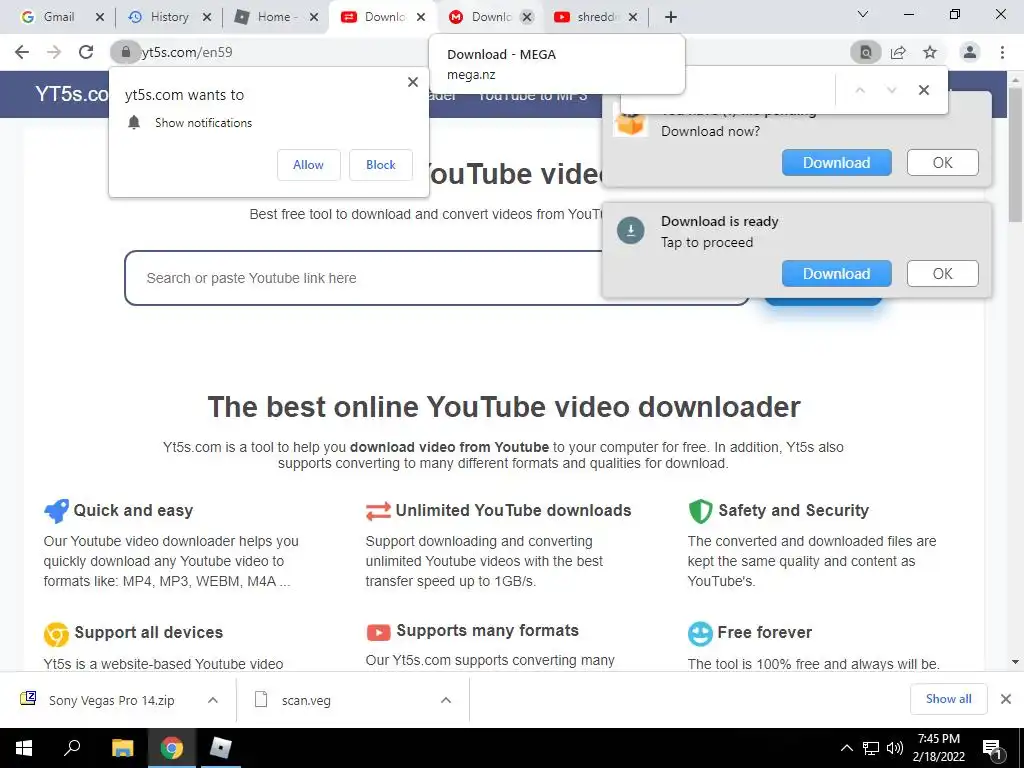Click OK in the pending file popup
Image resolution: width=1024 pixels, height=768 pixels.
942,163
